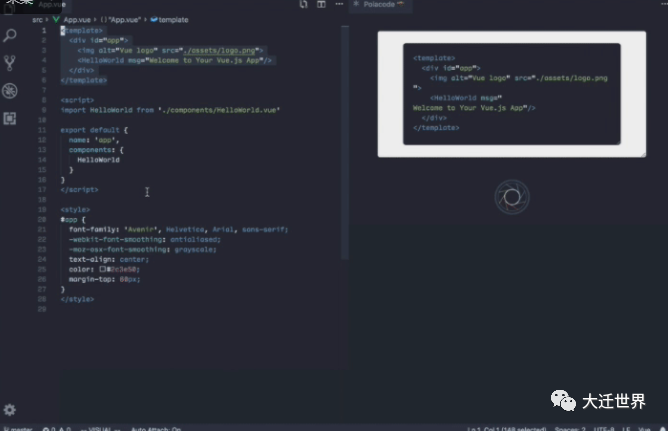This screenshot has height=431, width=668.
Task: Click the editor vertical scrollbar
Action: [345, 143]
